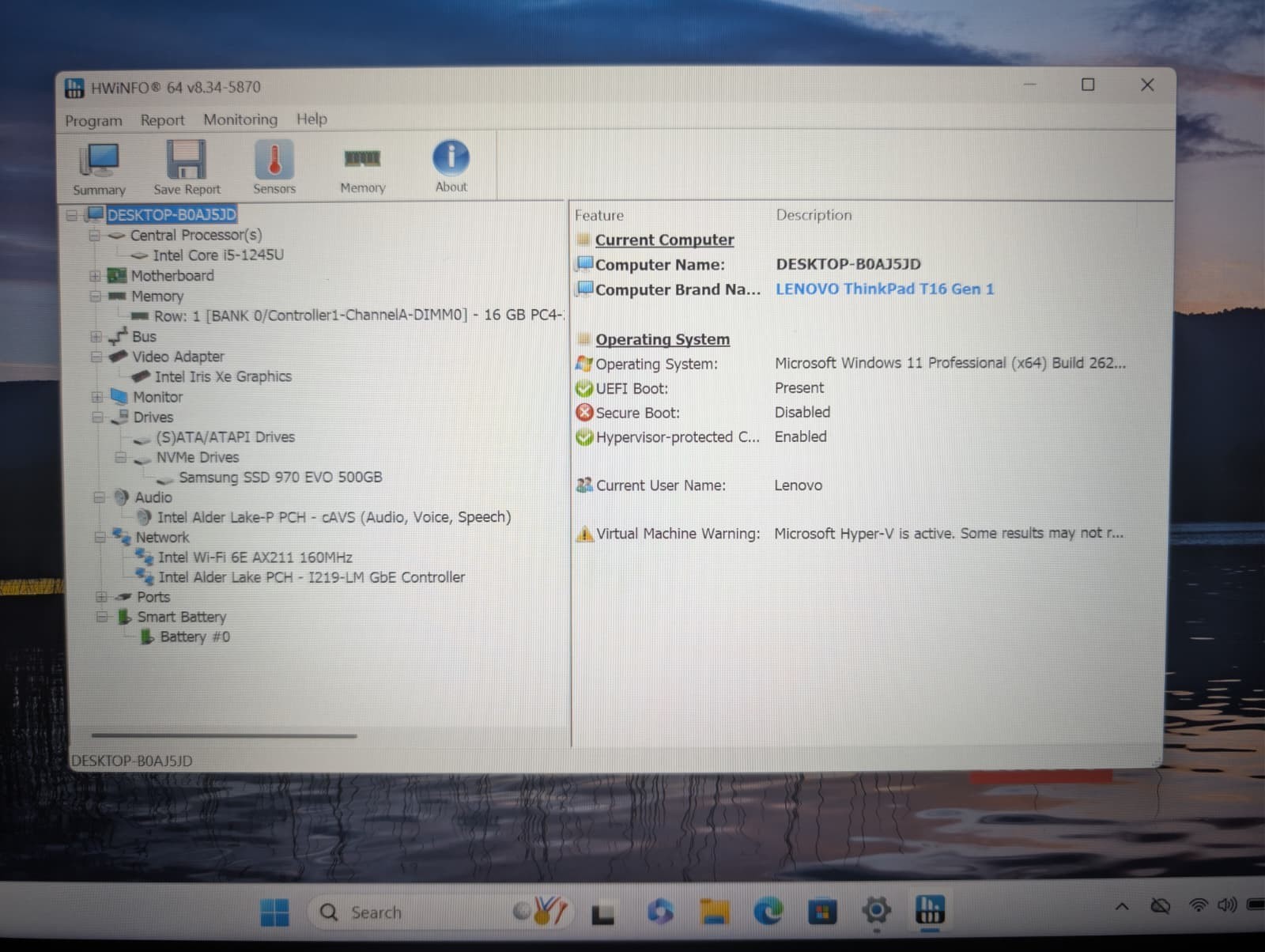Open the Program menu

pos(93,121)
